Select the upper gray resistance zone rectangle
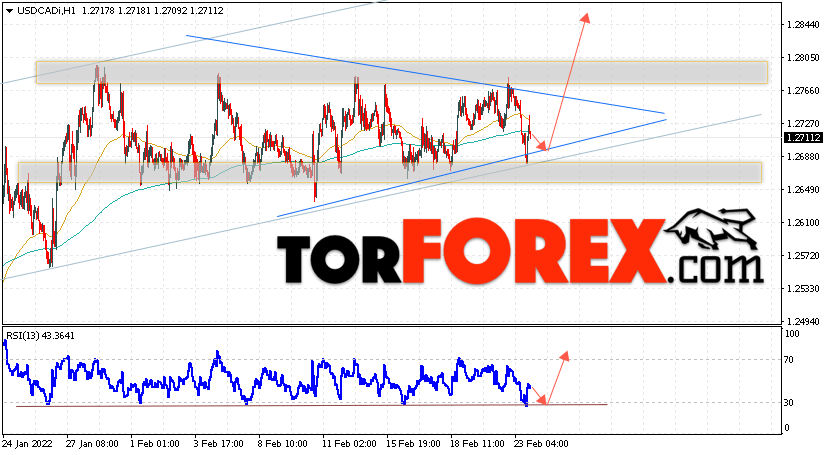 click(x=401, y=73)
